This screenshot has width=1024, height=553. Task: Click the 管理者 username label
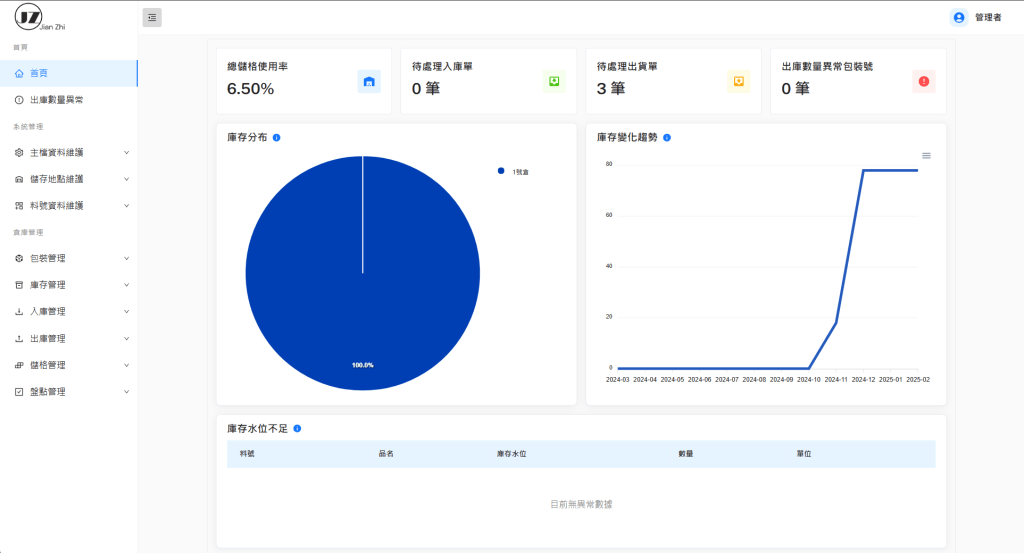click(x=988, y=17)
